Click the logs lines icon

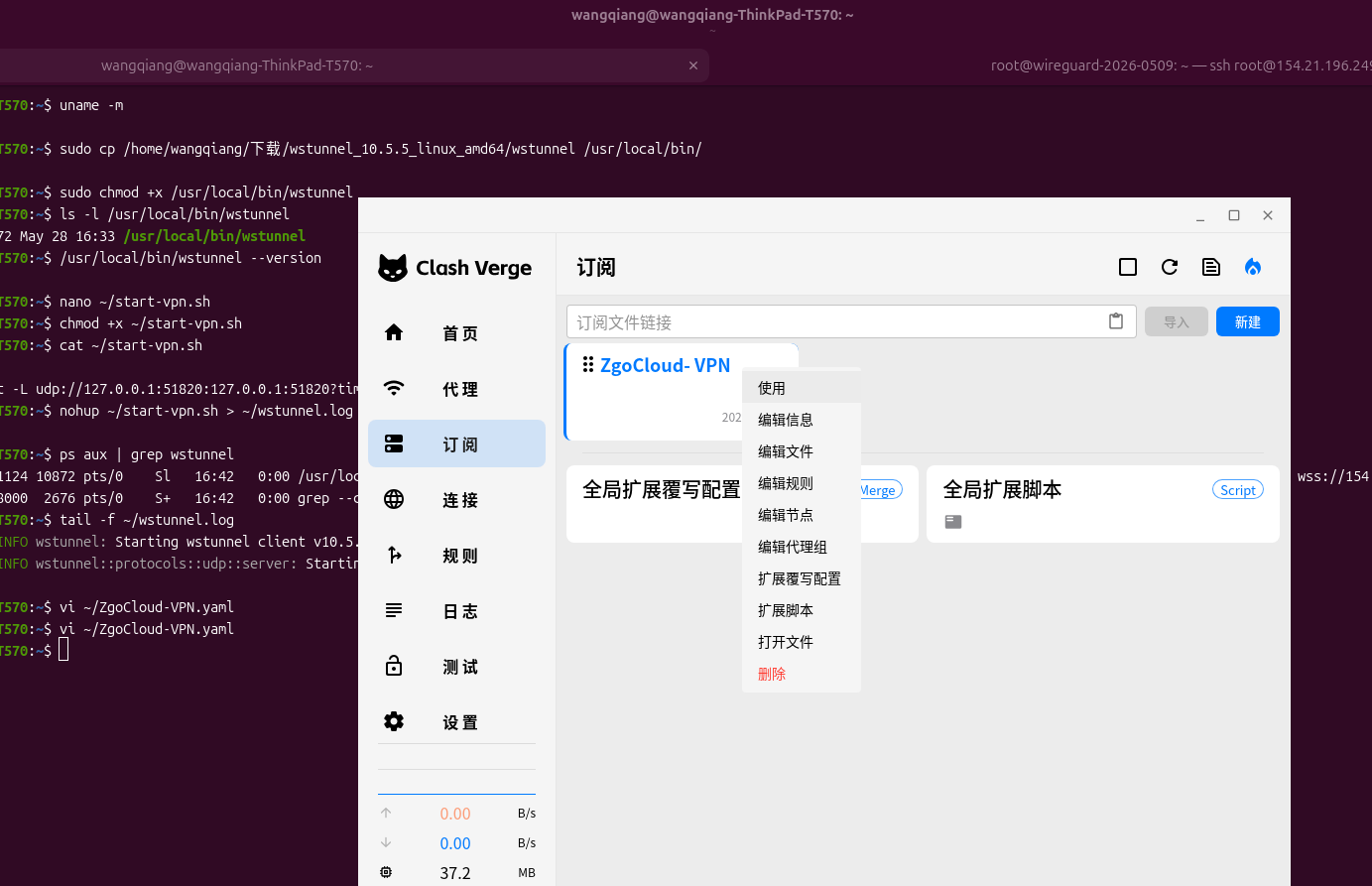(394, 610)
